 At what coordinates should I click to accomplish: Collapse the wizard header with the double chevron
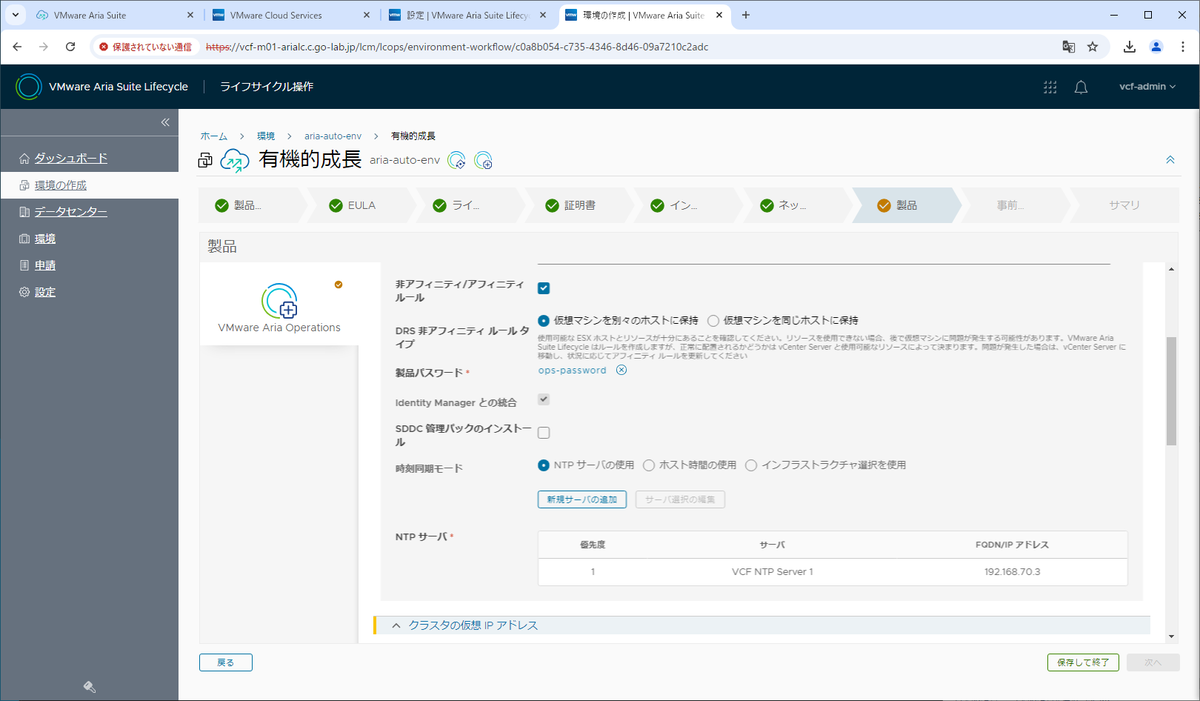click(1170, 160)
